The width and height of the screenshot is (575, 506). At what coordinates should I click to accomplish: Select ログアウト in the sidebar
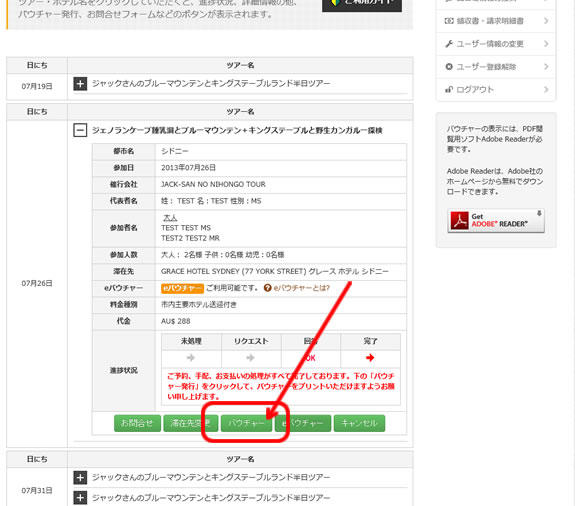[496, 89]
